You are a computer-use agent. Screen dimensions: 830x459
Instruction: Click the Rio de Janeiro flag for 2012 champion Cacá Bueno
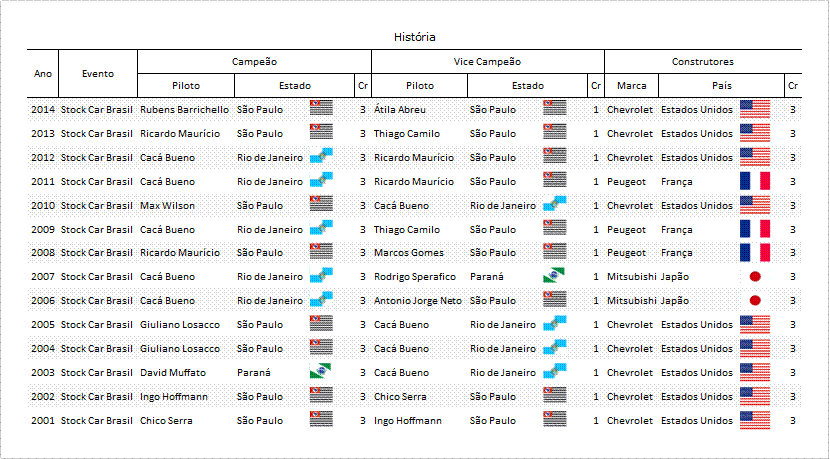pyautogui.click(x=321, y=156)
